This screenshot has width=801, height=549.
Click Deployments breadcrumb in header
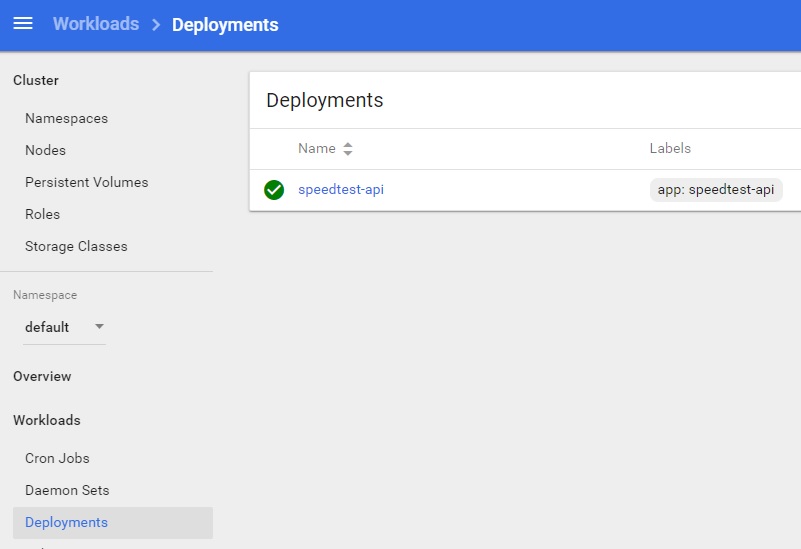[x=225, y=25]
